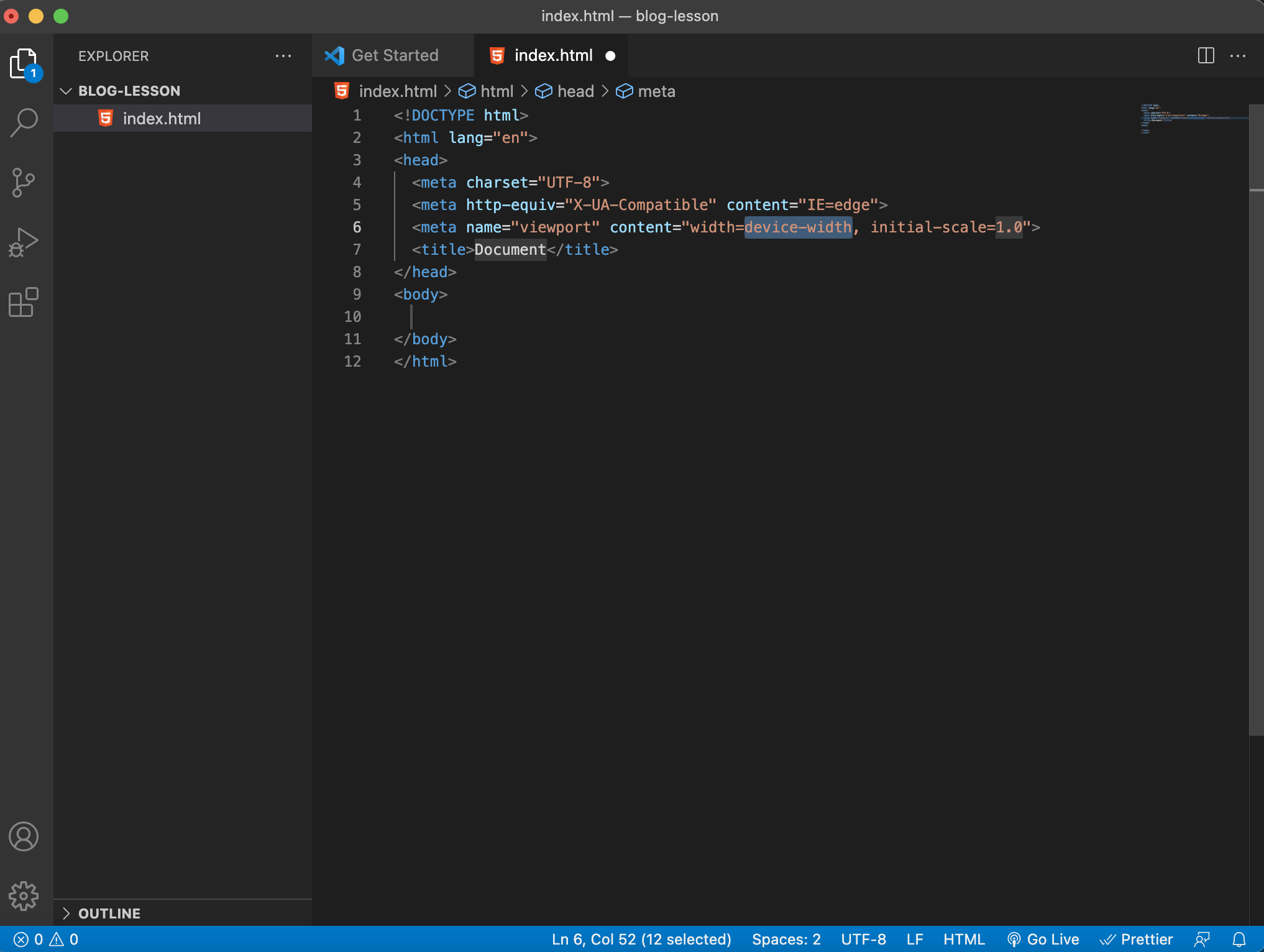This screenshot has height=952, width=1264.
Task: Click the closing </html> tag
Action: click(x=425, y=362)
